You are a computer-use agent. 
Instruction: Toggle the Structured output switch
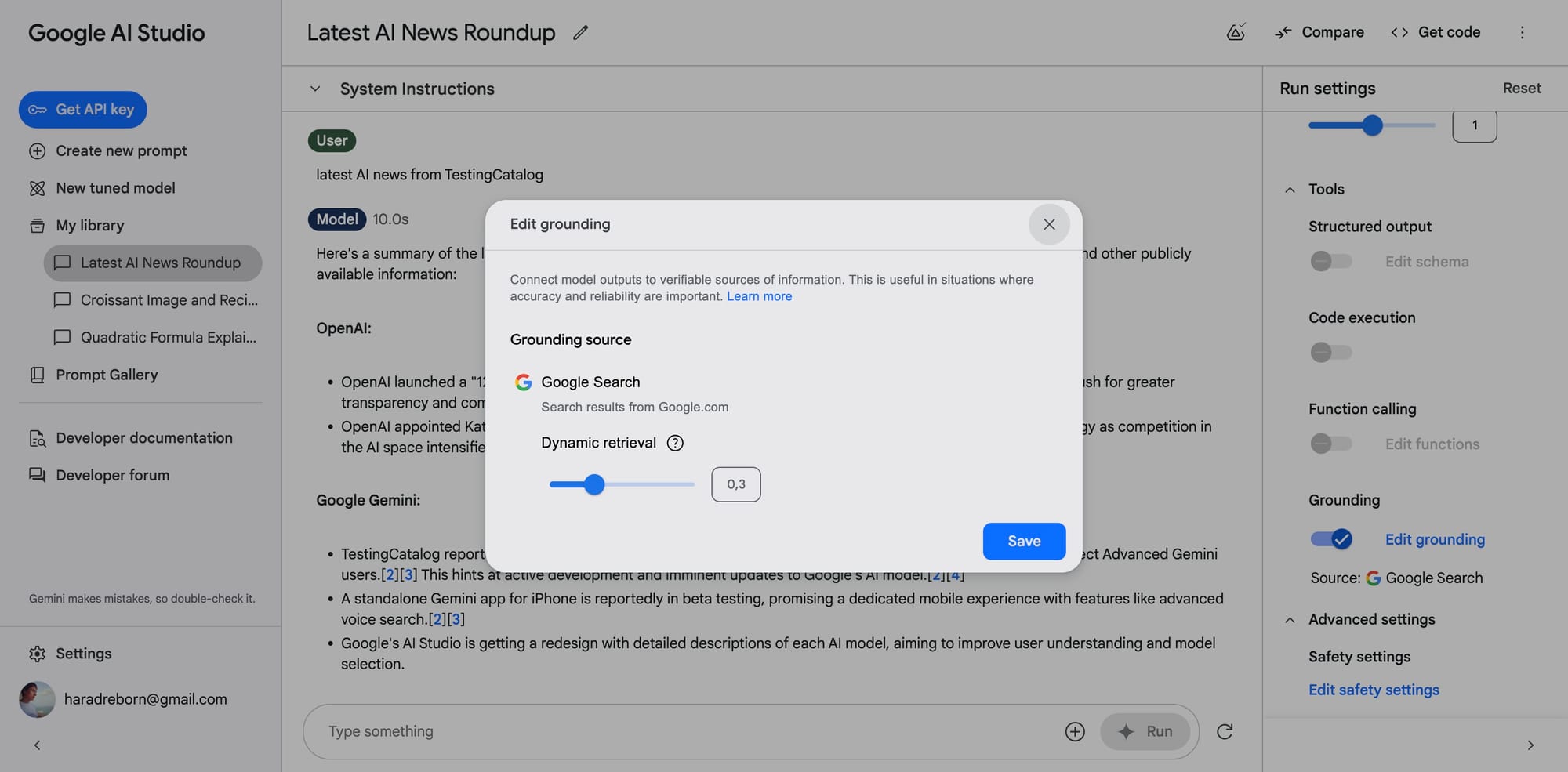click(1331, 261)
